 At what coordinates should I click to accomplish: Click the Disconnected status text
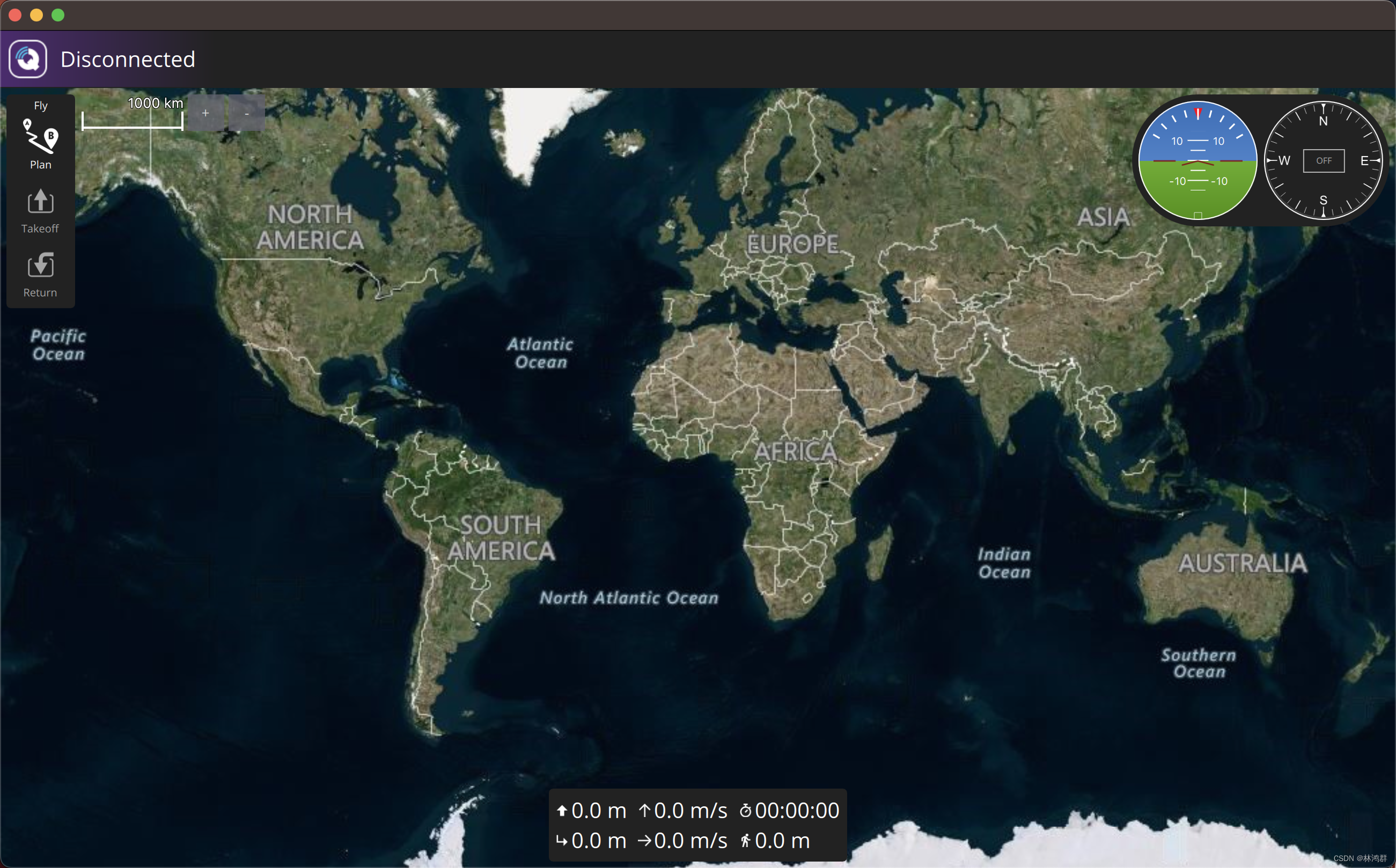tap(128, 59)
